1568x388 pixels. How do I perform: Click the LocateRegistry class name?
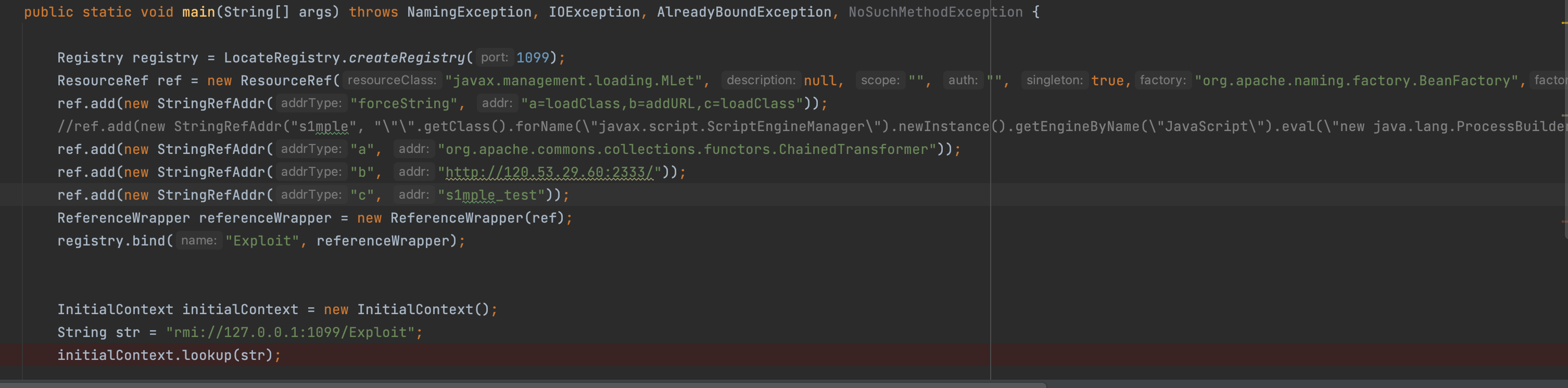tap(282, 58)
